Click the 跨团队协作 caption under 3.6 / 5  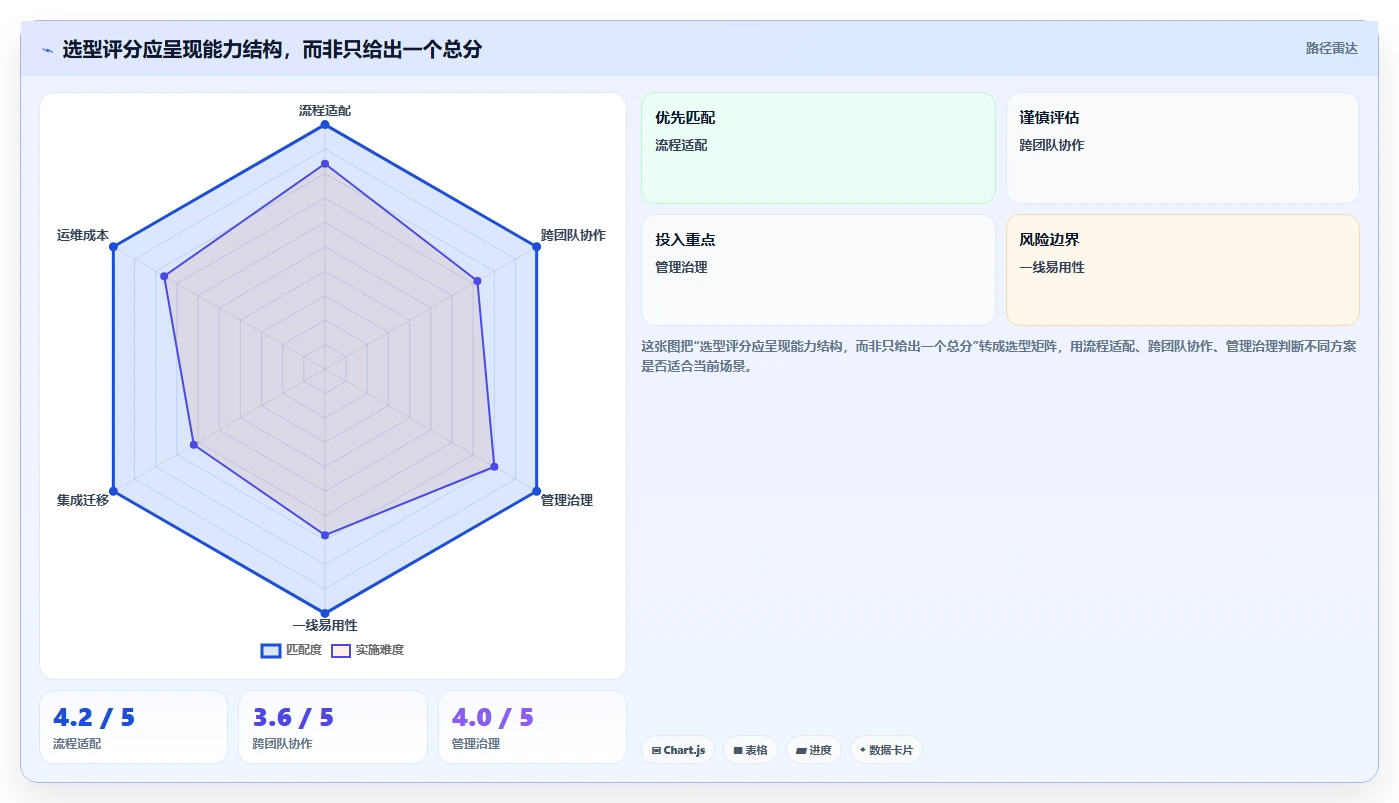point(283,744)
